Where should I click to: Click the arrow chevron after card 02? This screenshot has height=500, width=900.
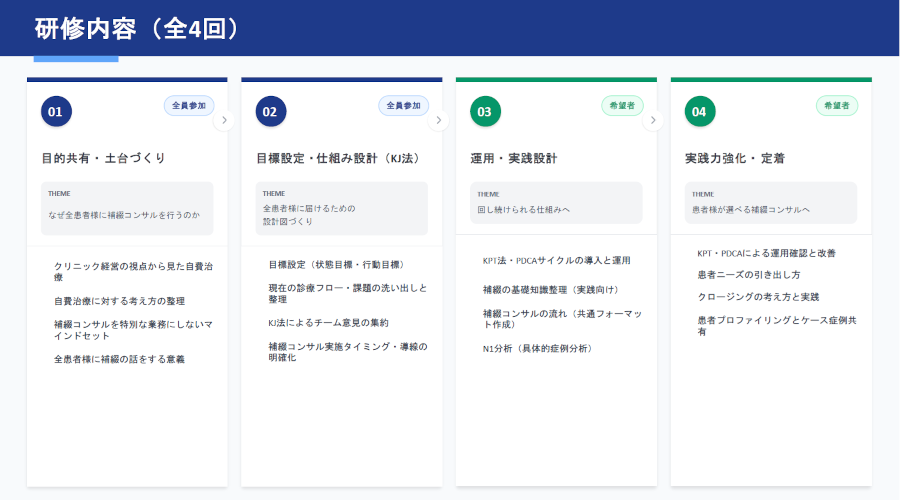click(x=439, y=120)
